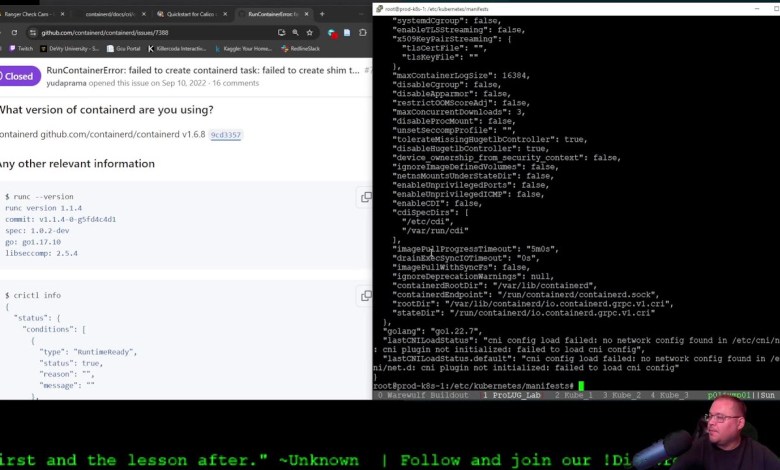
Task: Select tmux window 3 Kube_2
Action: click(x=621, y=395)
